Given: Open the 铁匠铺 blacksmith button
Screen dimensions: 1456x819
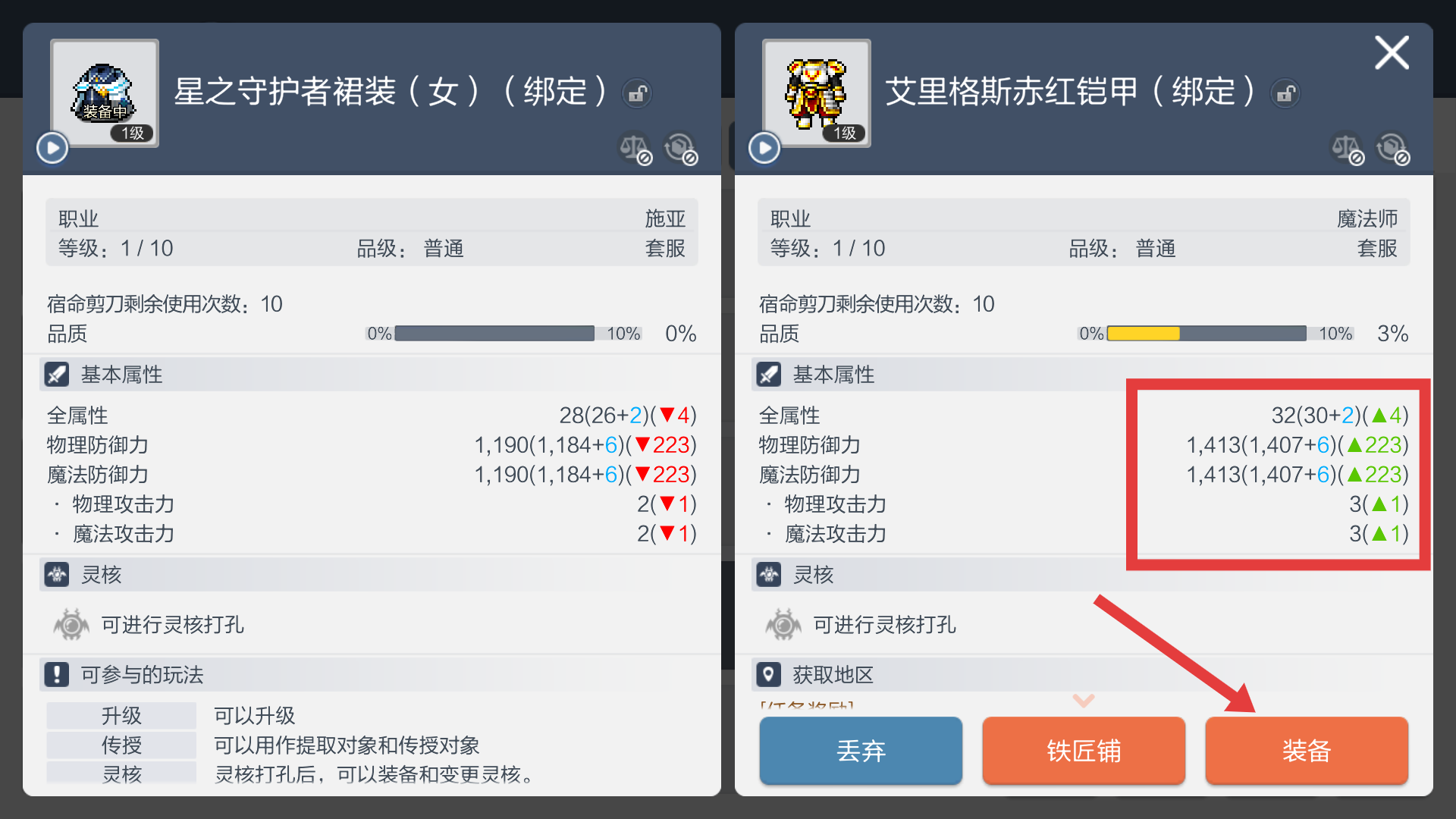Looking at the screenshot, I should click(x=1084, y=750).
